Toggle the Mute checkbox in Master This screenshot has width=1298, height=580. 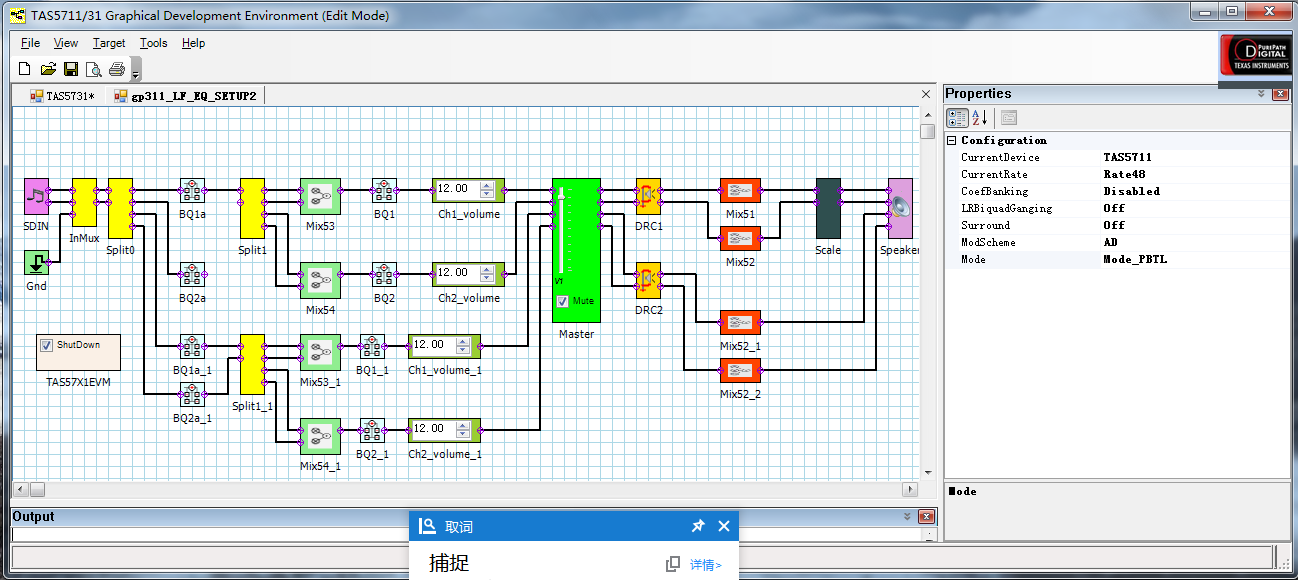click(x=563, y=301)
